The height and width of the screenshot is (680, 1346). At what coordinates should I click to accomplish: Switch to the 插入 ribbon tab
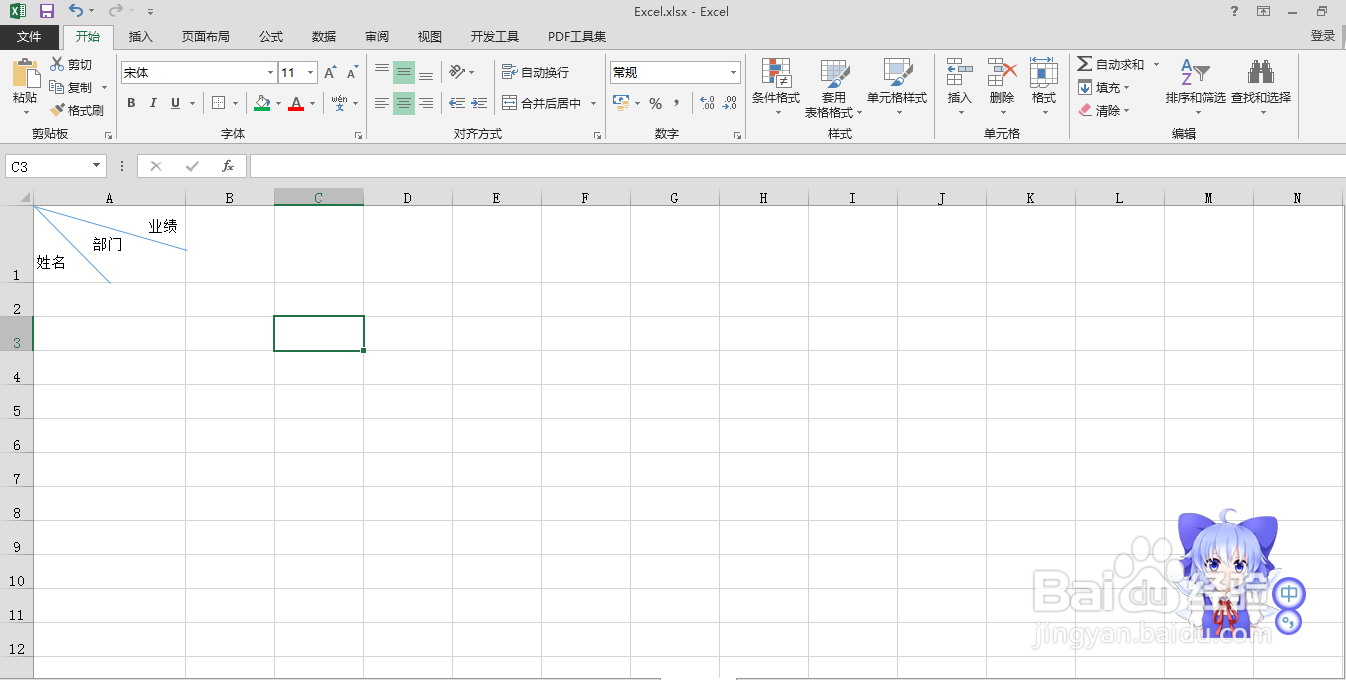tap(140, 36)
